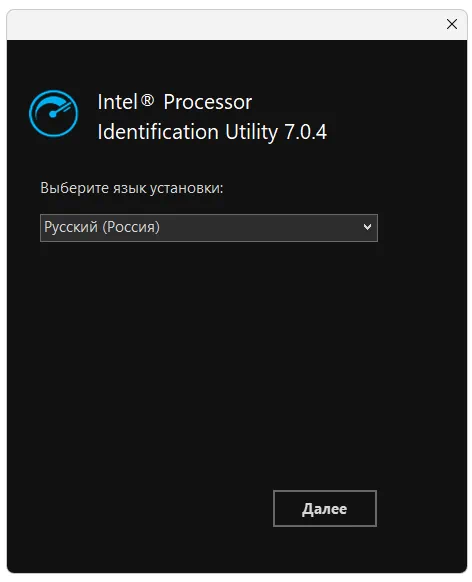The height and width of the screenshot is (582, 472).
Task: Click the blue speedometer utility logo
Action: point(53,113)
